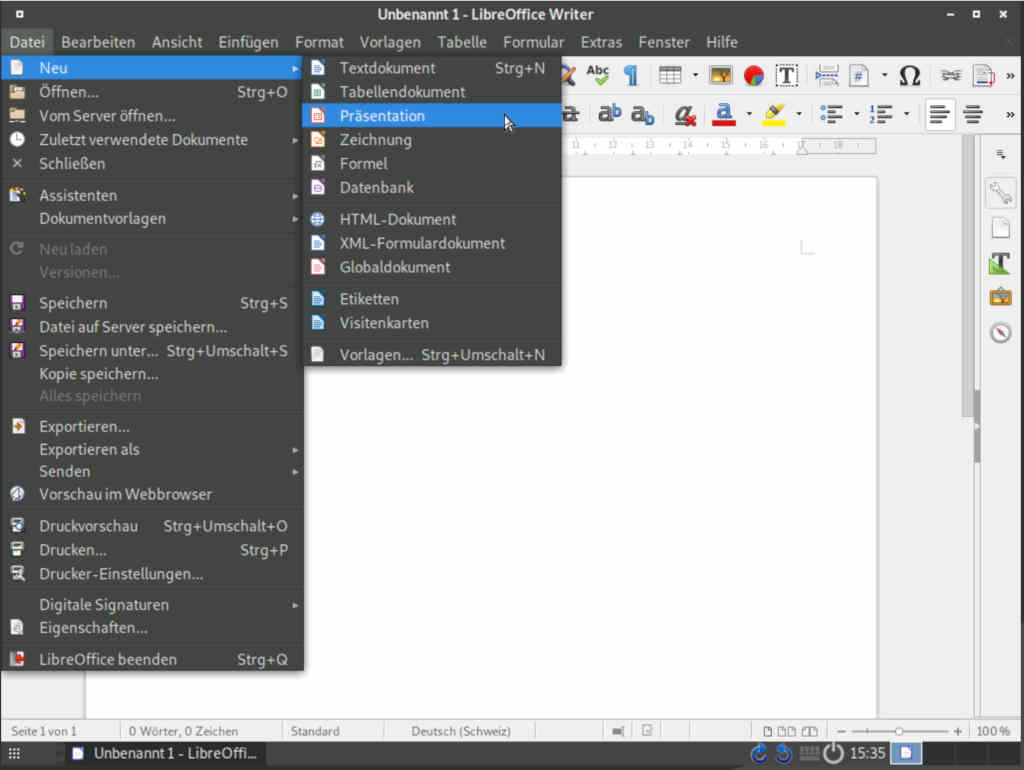Open the sidebar Styles panel icon
This screenshot has height=770, width=1024.
pos(1000,263)
